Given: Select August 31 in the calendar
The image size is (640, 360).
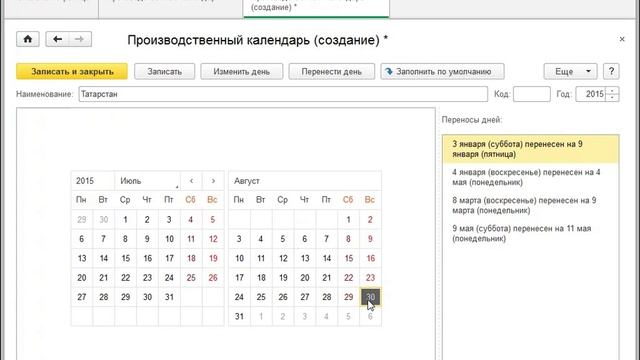Looking at the screenshot, I should 239,316.
